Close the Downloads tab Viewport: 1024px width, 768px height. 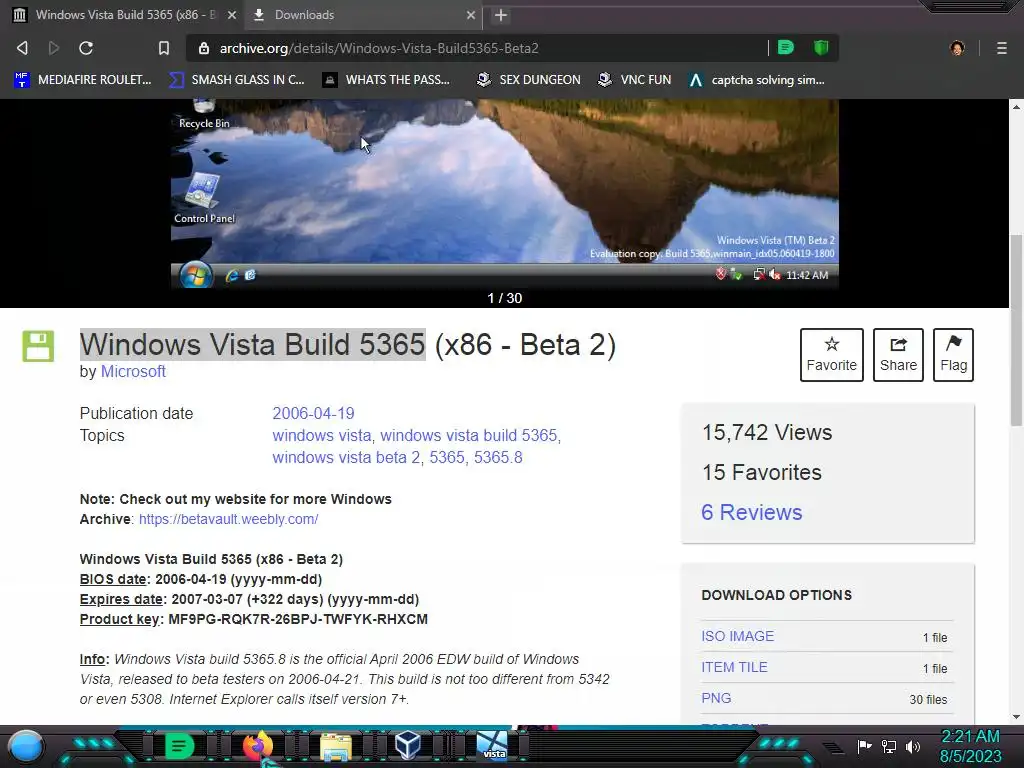471,15
